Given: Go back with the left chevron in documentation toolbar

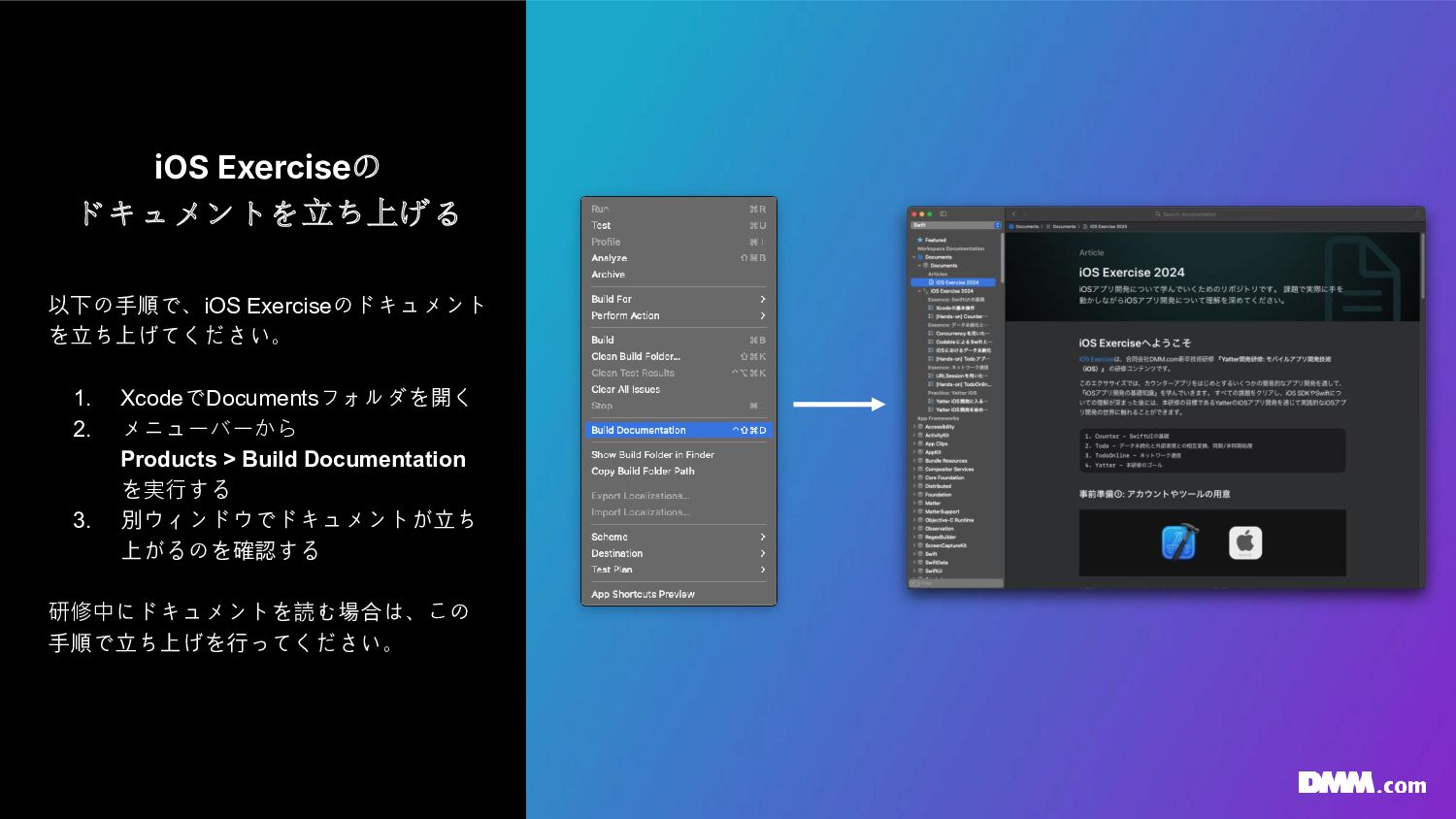Looking at the screenshot, I should 1013,213.
